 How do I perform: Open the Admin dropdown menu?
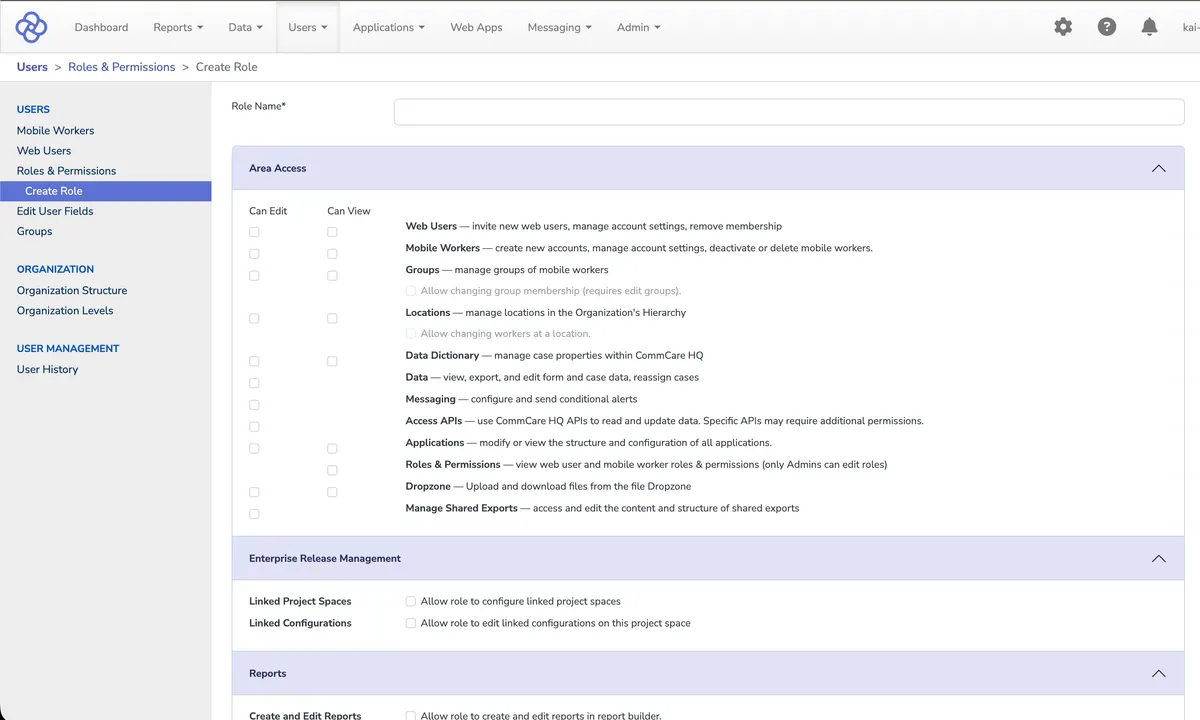[639, 27]
